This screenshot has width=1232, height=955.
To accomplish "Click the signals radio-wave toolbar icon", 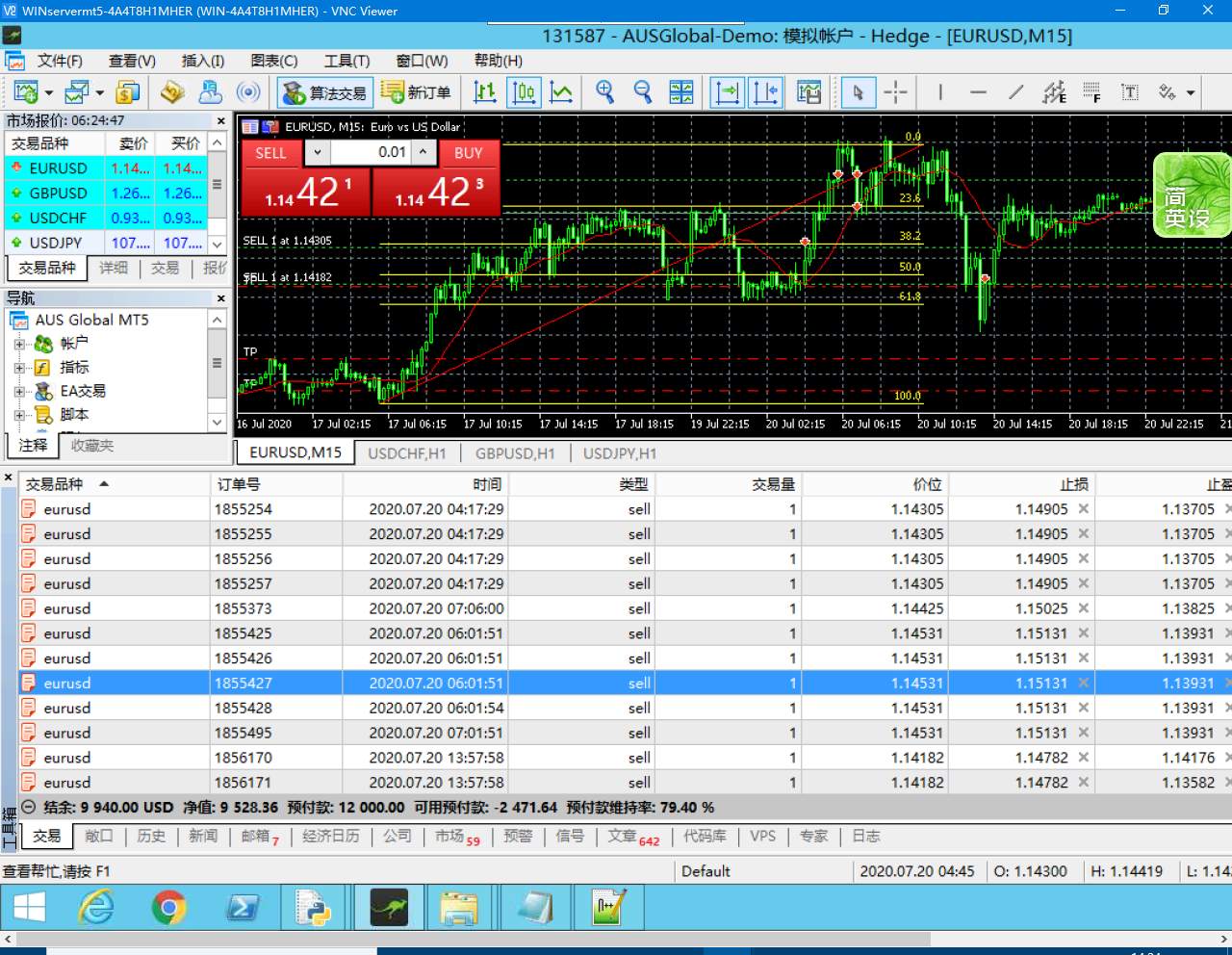I will [x=248, y=92].
